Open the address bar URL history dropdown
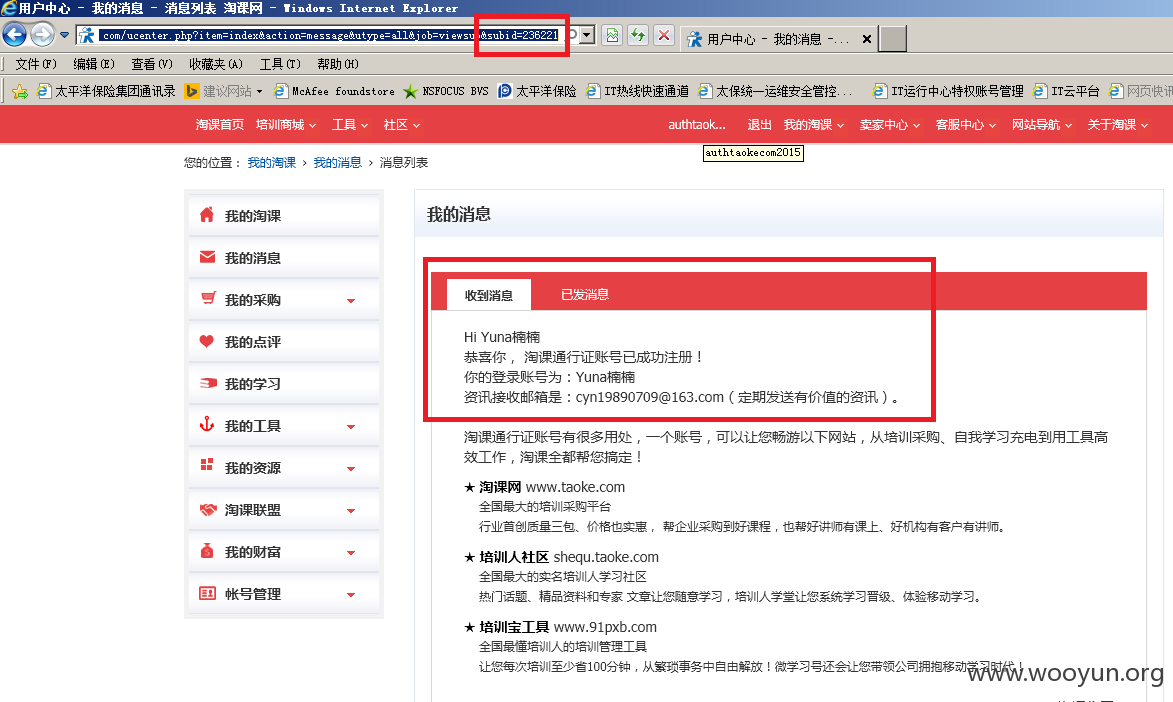 pos(587,35)
